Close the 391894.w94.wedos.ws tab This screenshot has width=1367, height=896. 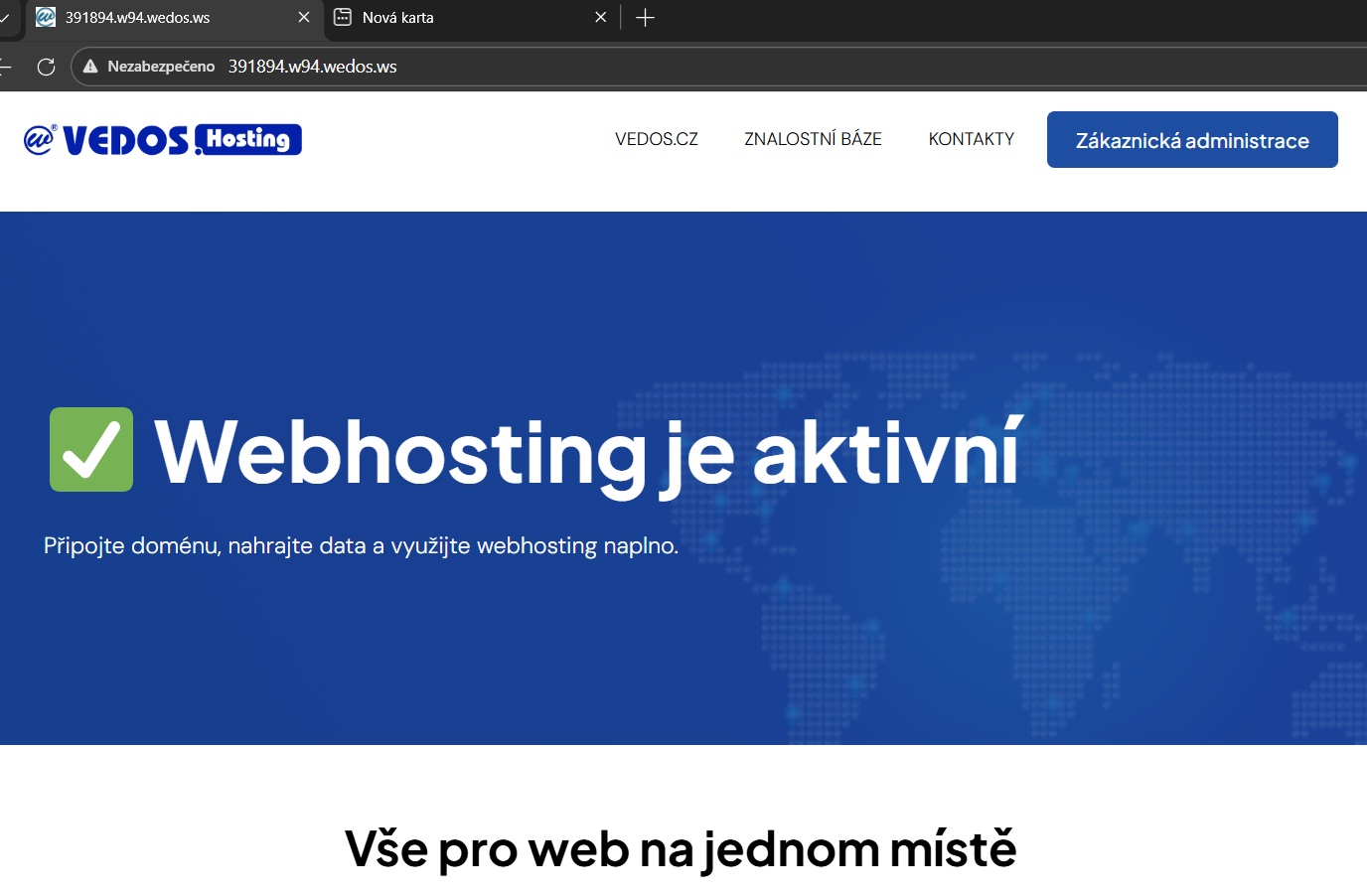304,17
